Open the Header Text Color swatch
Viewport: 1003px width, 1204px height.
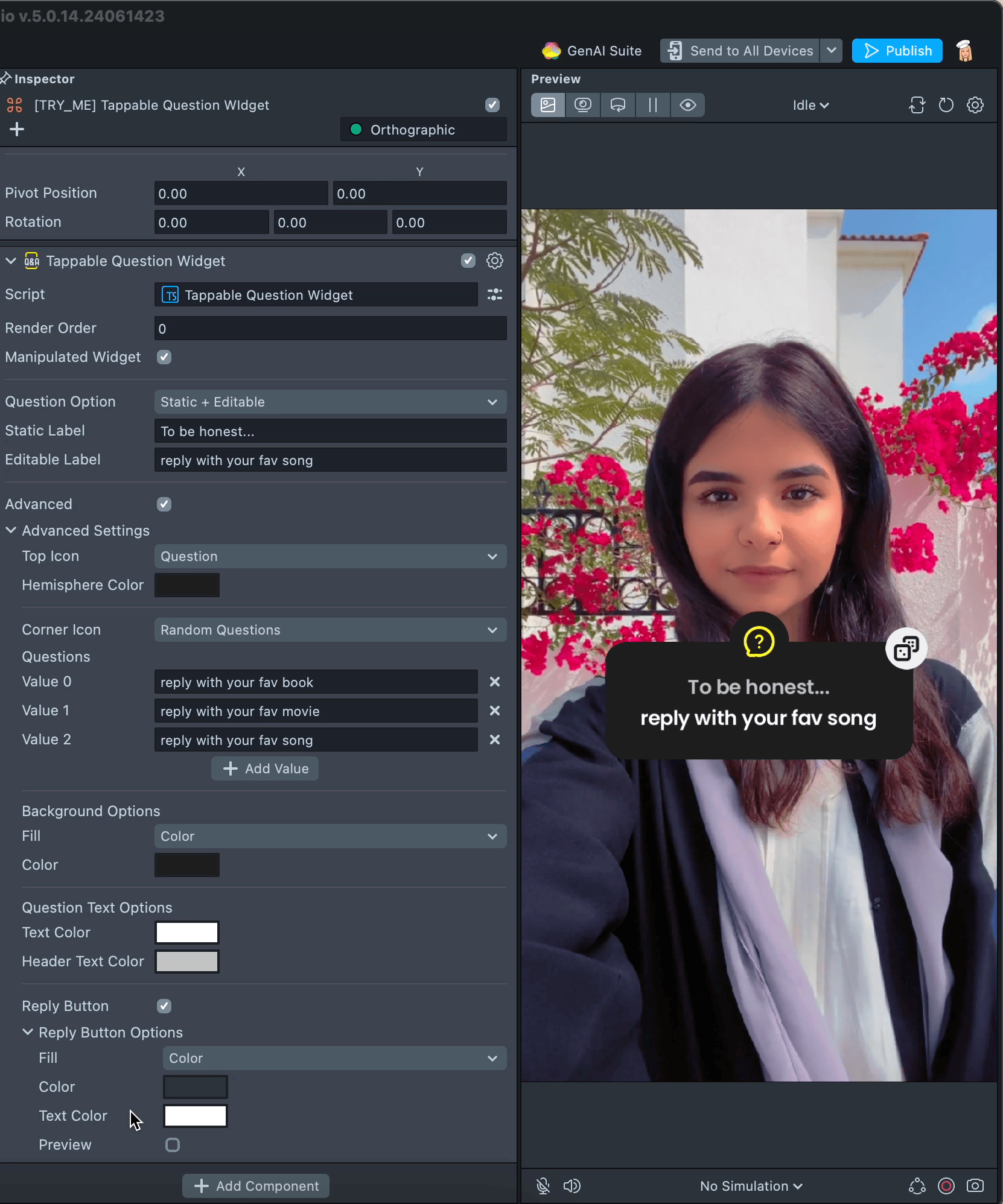point(187,962)
